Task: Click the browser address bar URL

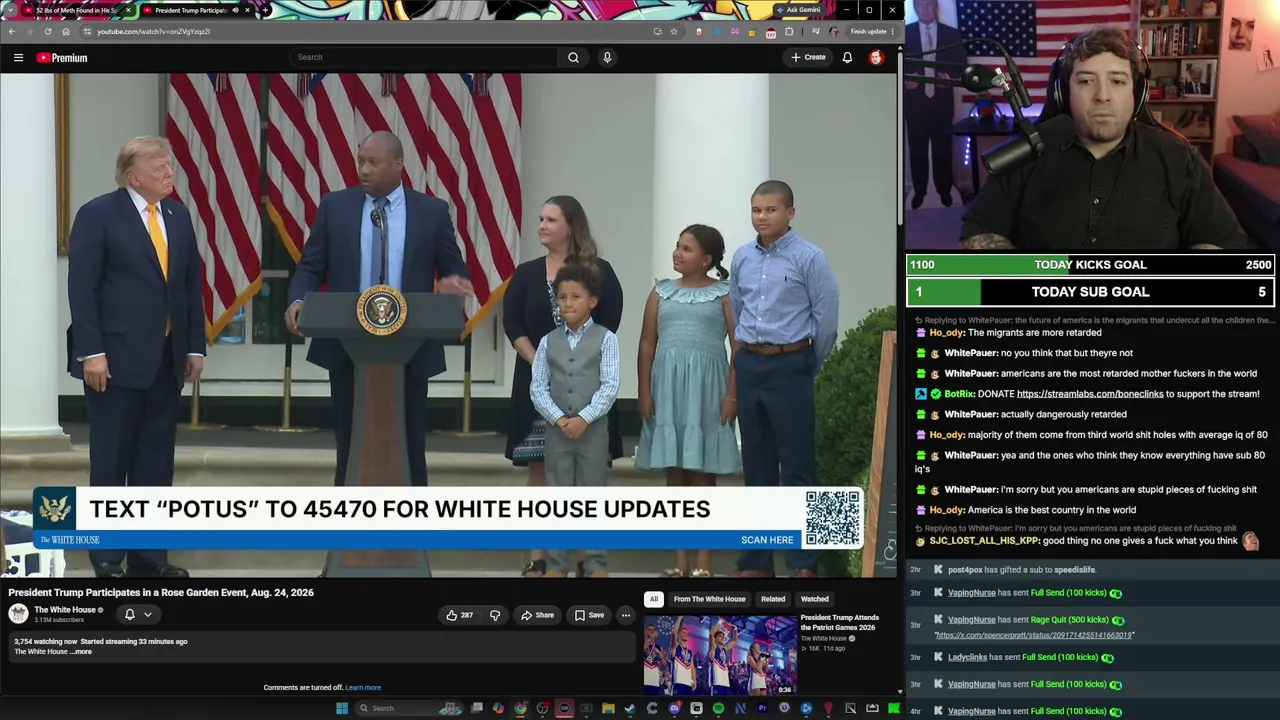Action: [x=153, y=31]
